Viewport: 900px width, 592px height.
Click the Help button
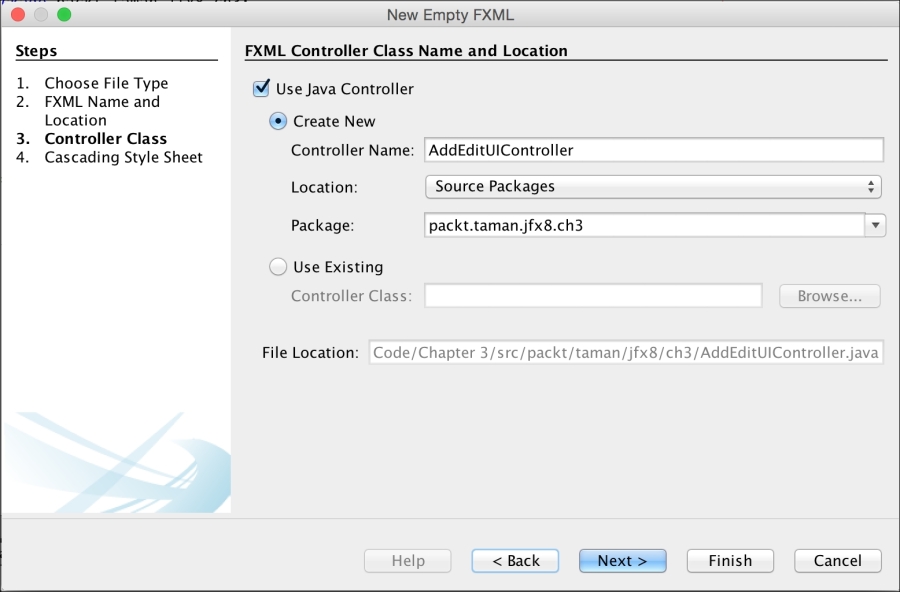pyautogui.click(x=408, y=561)
